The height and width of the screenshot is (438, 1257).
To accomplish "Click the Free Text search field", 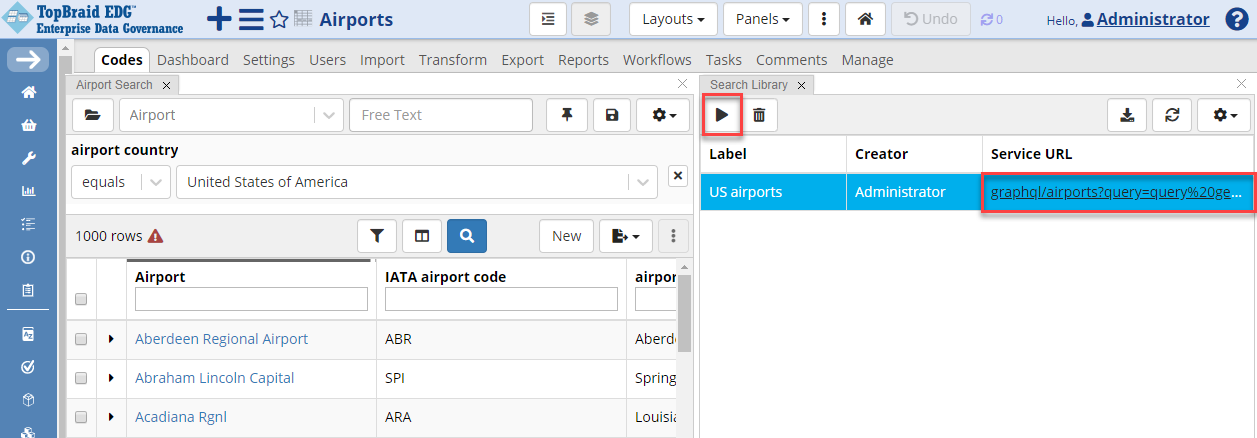I will pyautogui.click(x=441, y=115).
